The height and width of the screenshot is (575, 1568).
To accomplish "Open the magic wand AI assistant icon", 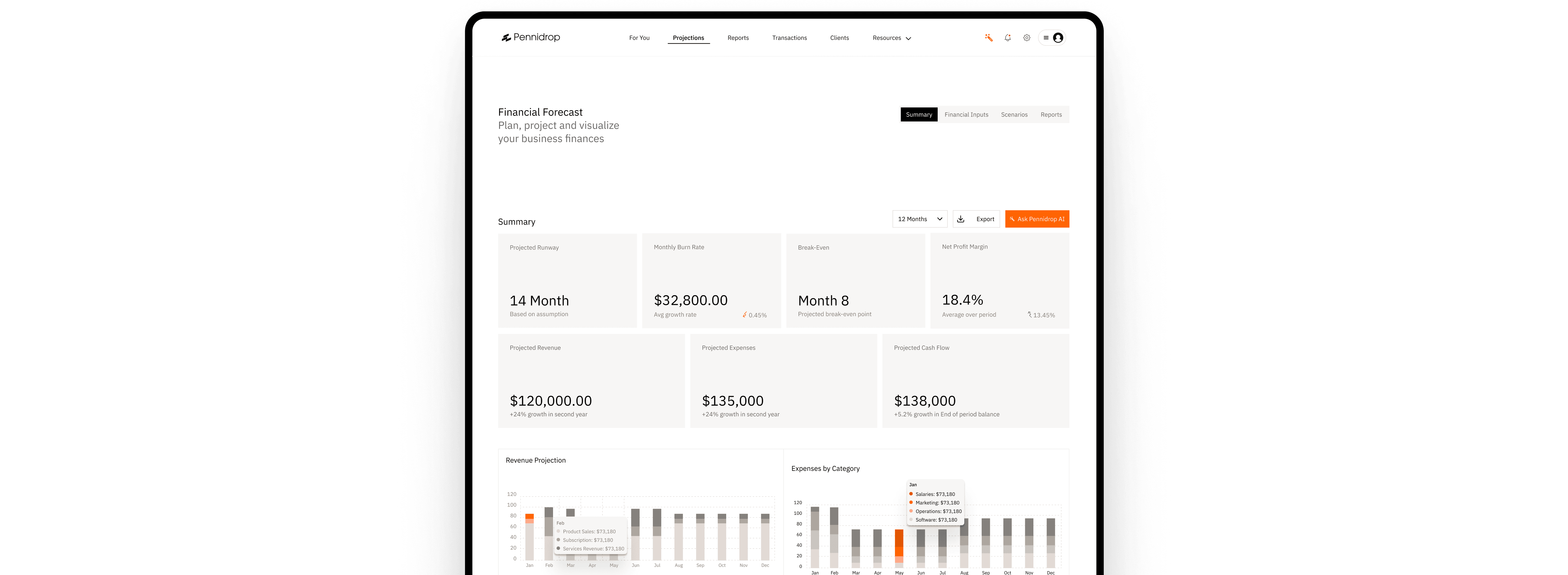I will point(989,38).
